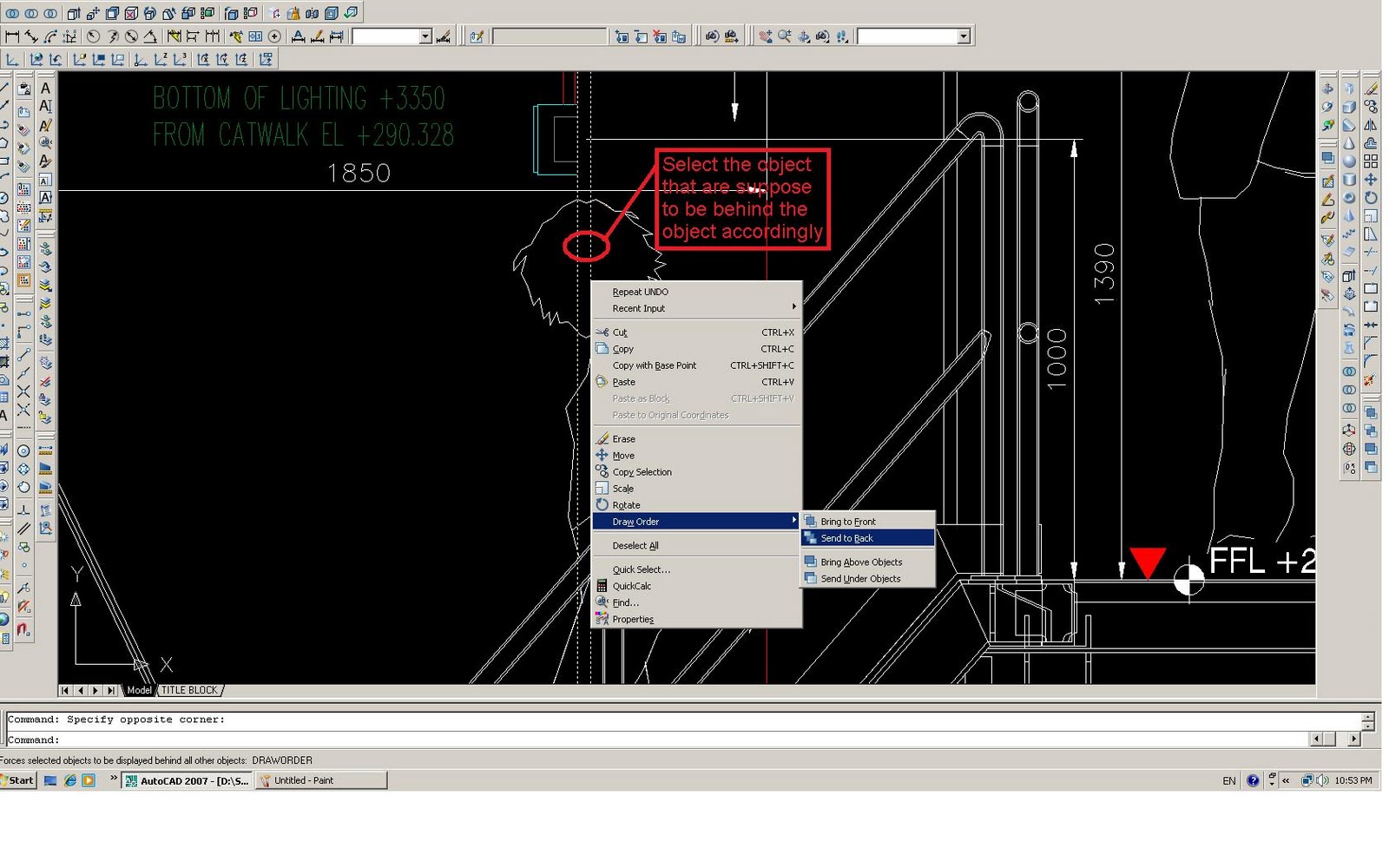1389x868 pixels.
Task: Click the Walk footprints icon
Action: click(842, 36)
